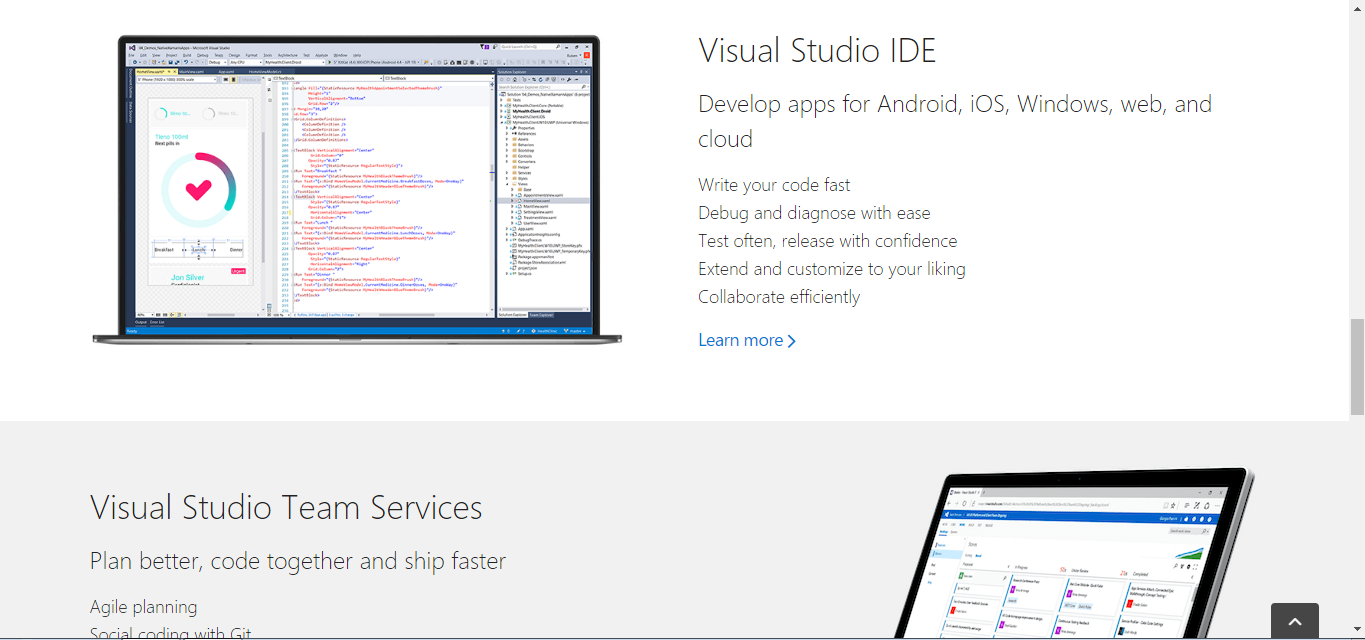Click the page's vertical scrollbar thumb
This screenshot has width=1365, height=640.
click(x=1357, y=367)
